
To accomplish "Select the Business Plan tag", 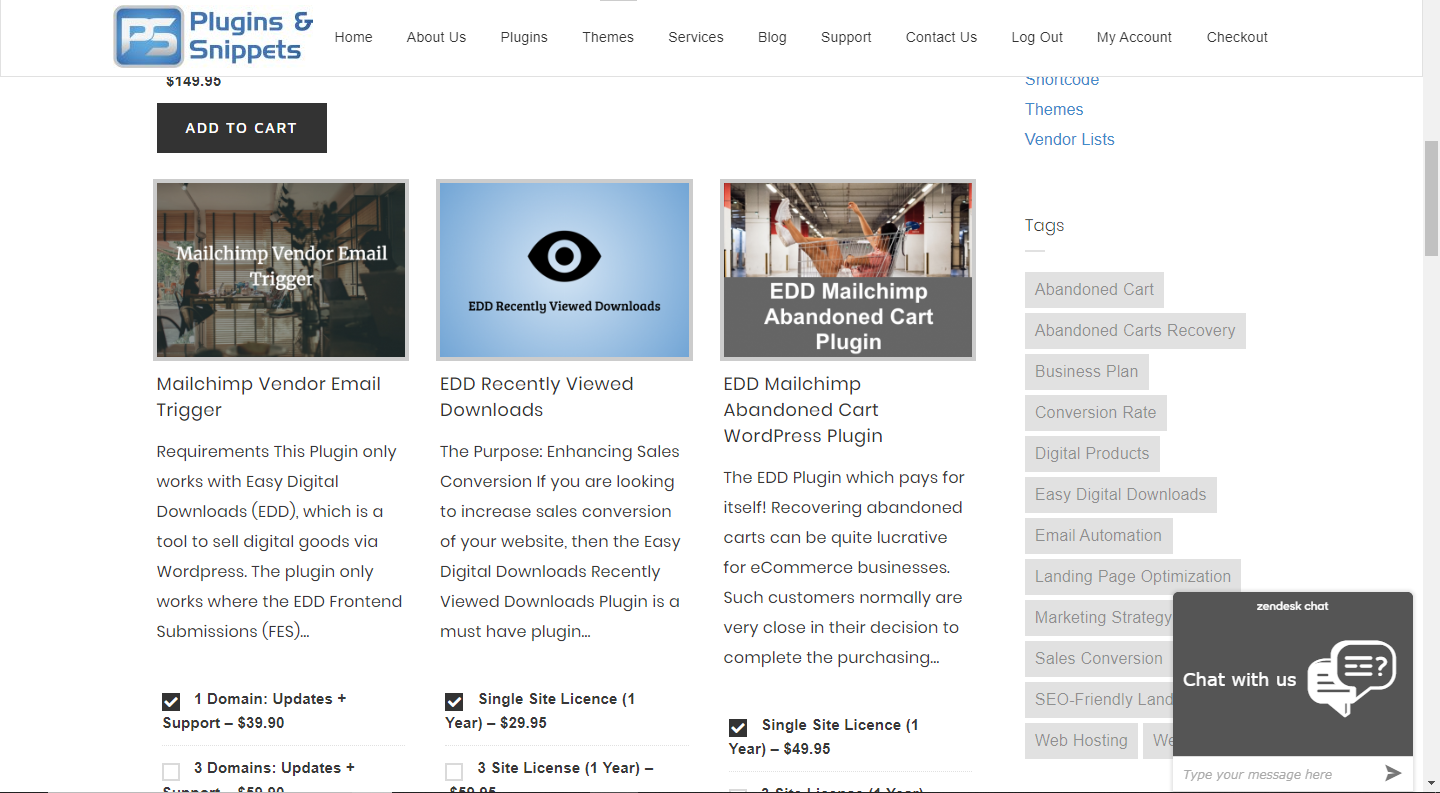I will tap(1087, 372).
